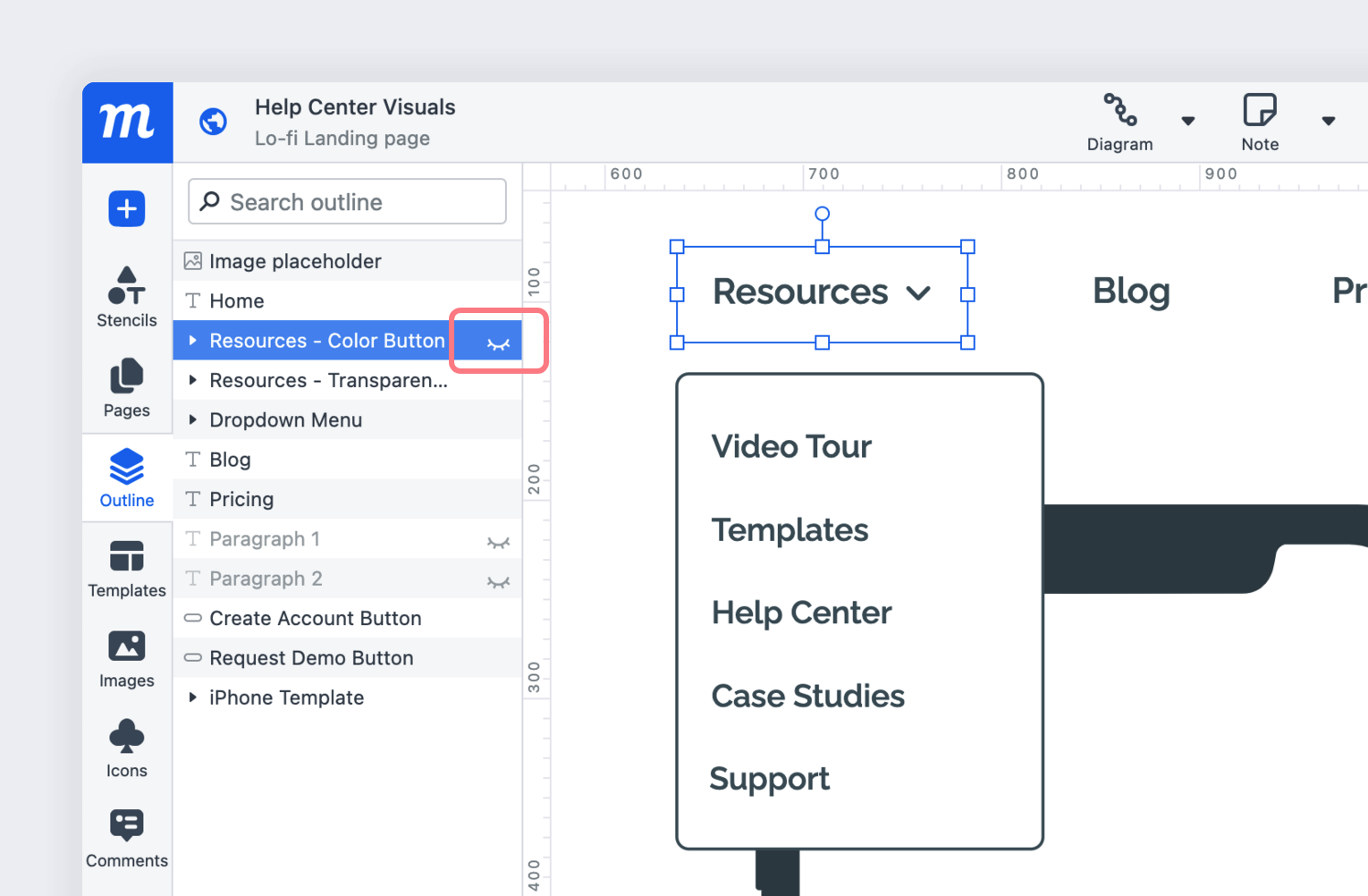Click the magnifier icon in search outline

pos(209,201)
